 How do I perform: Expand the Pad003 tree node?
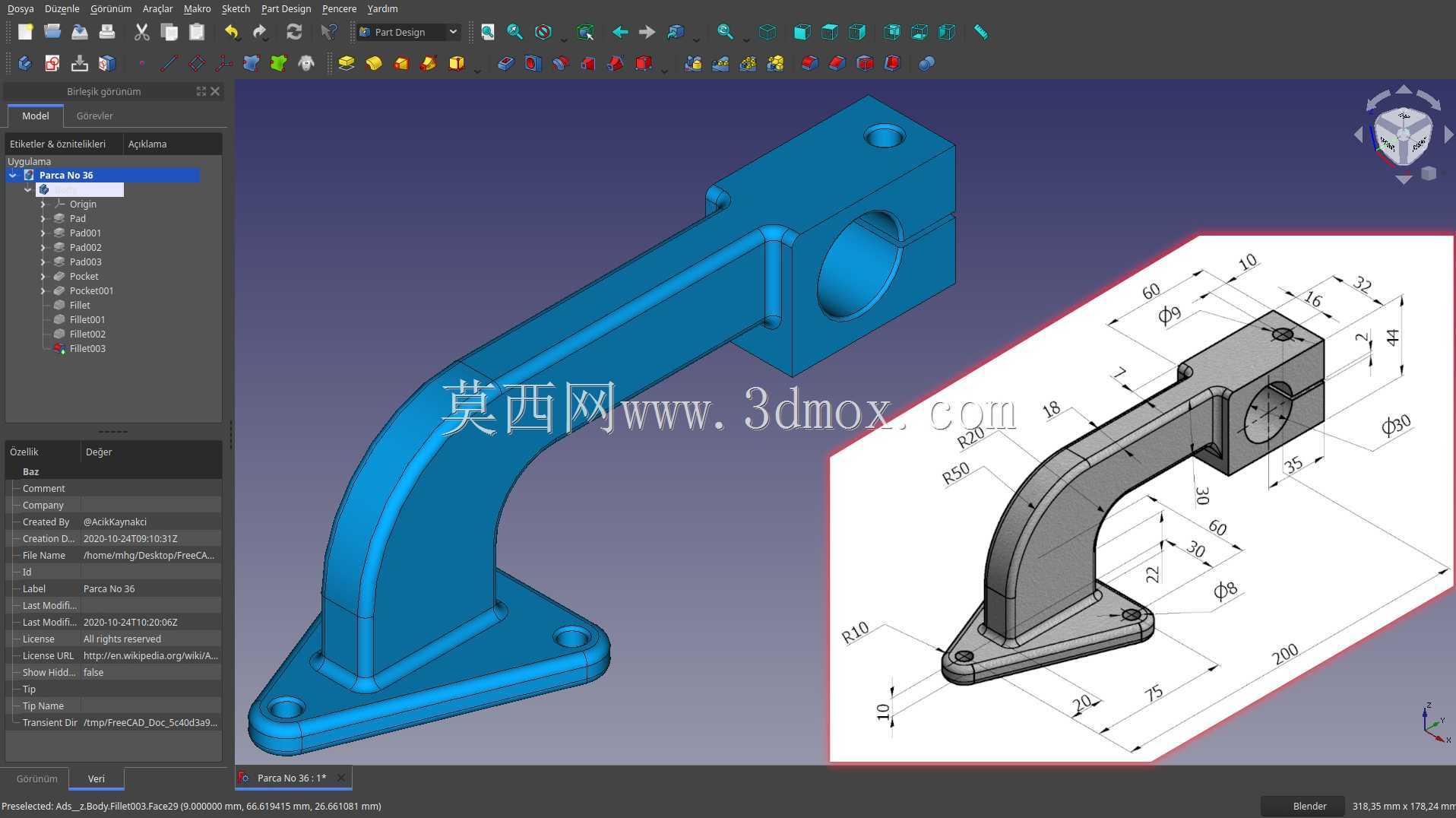point(43,262)
